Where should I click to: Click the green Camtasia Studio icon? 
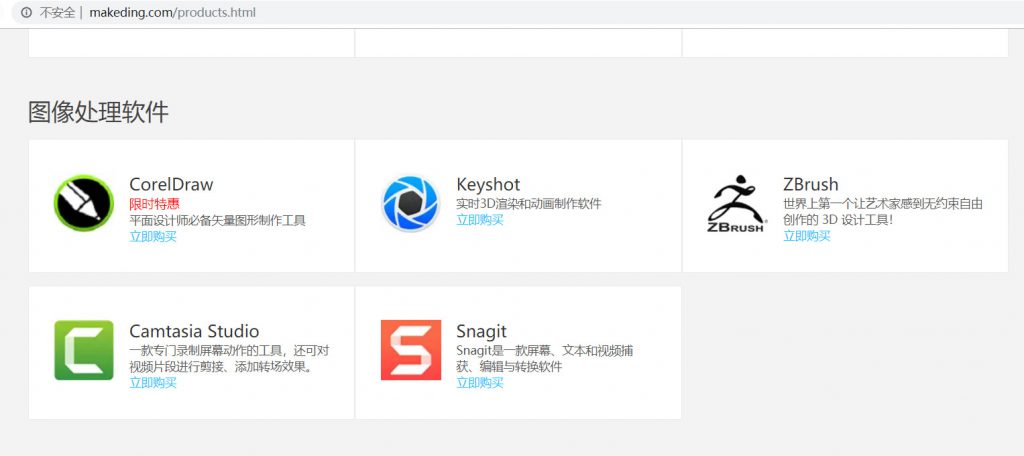click(83, 350)
